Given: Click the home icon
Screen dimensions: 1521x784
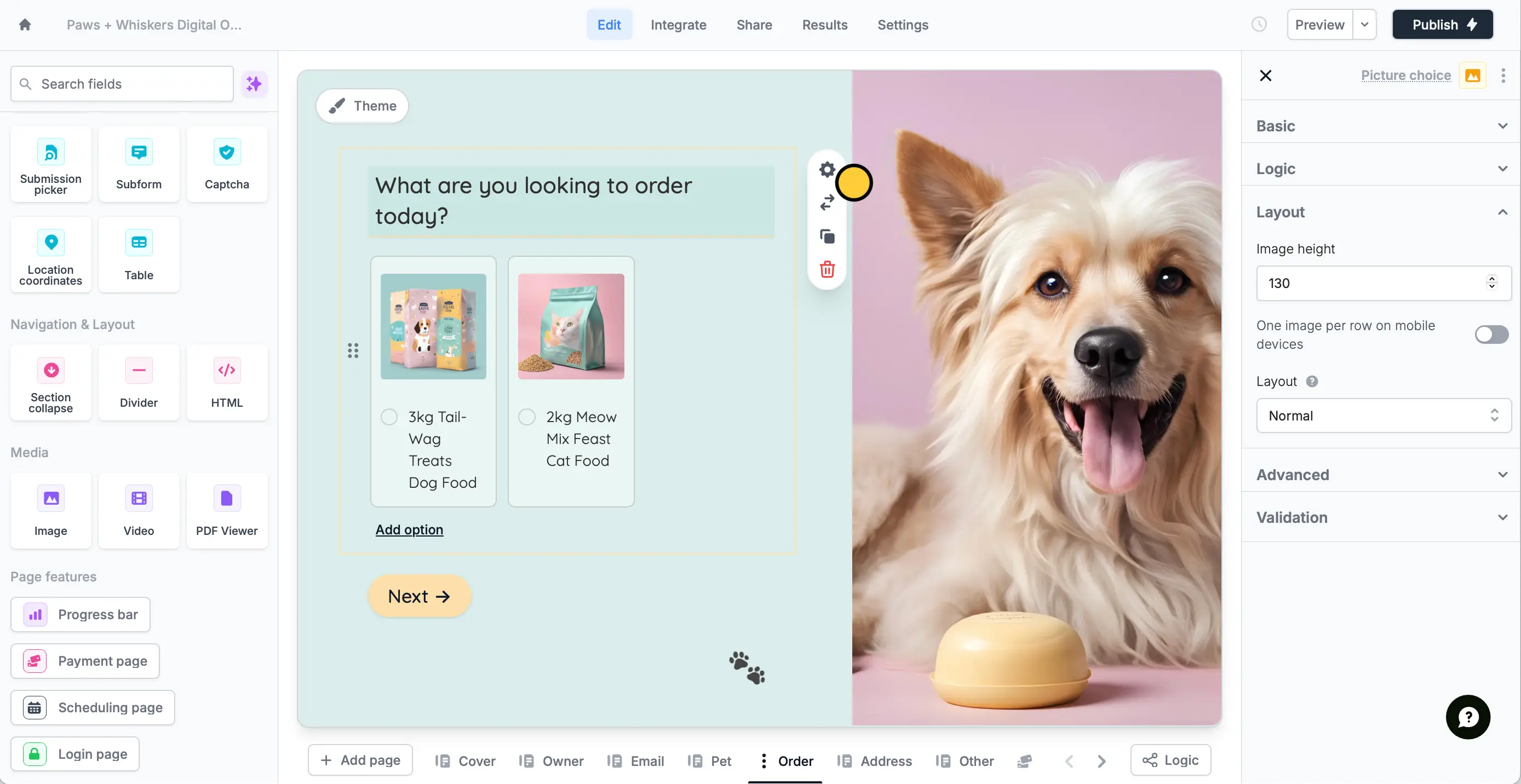Looking at the screenshot, I should pos(25,25).
